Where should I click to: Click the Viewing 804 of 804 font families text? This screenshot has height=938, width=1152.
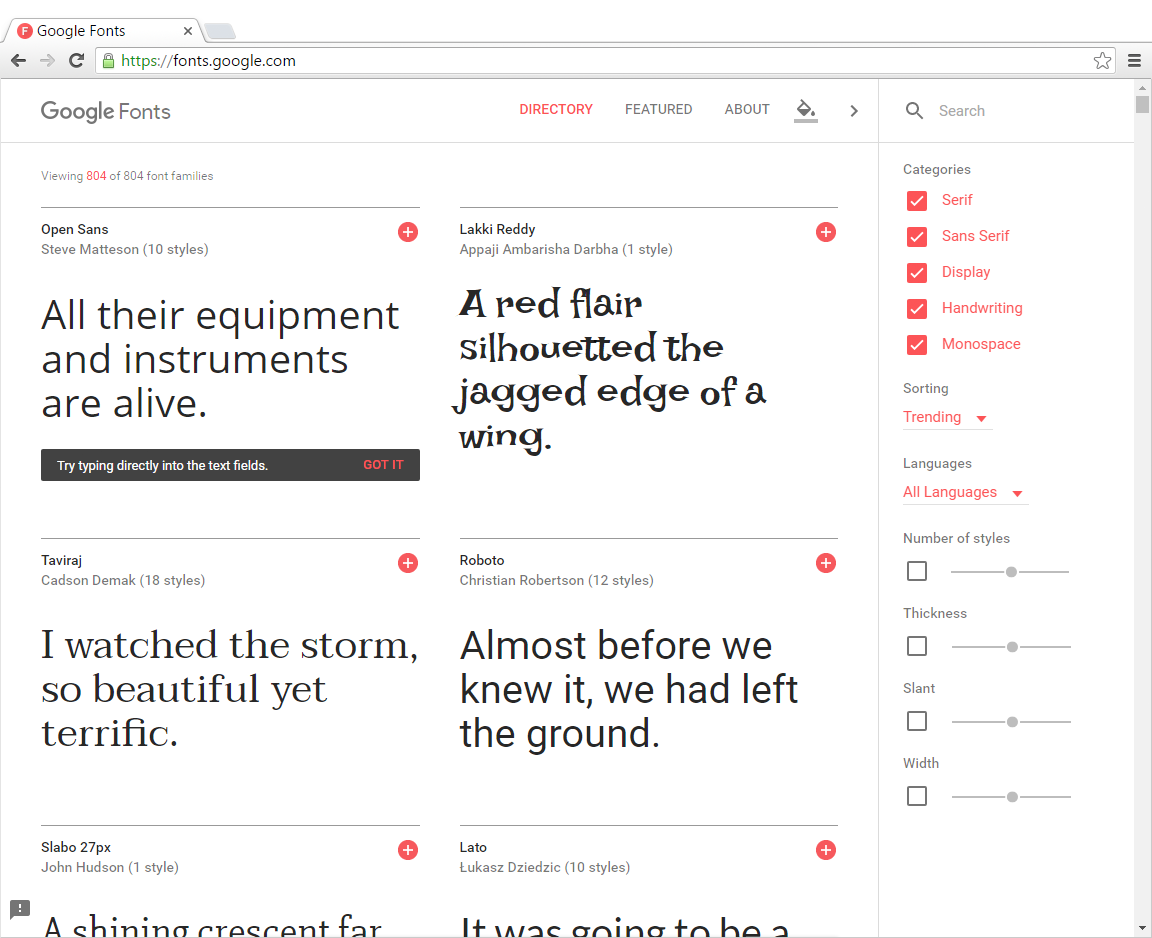coord(127,176)
